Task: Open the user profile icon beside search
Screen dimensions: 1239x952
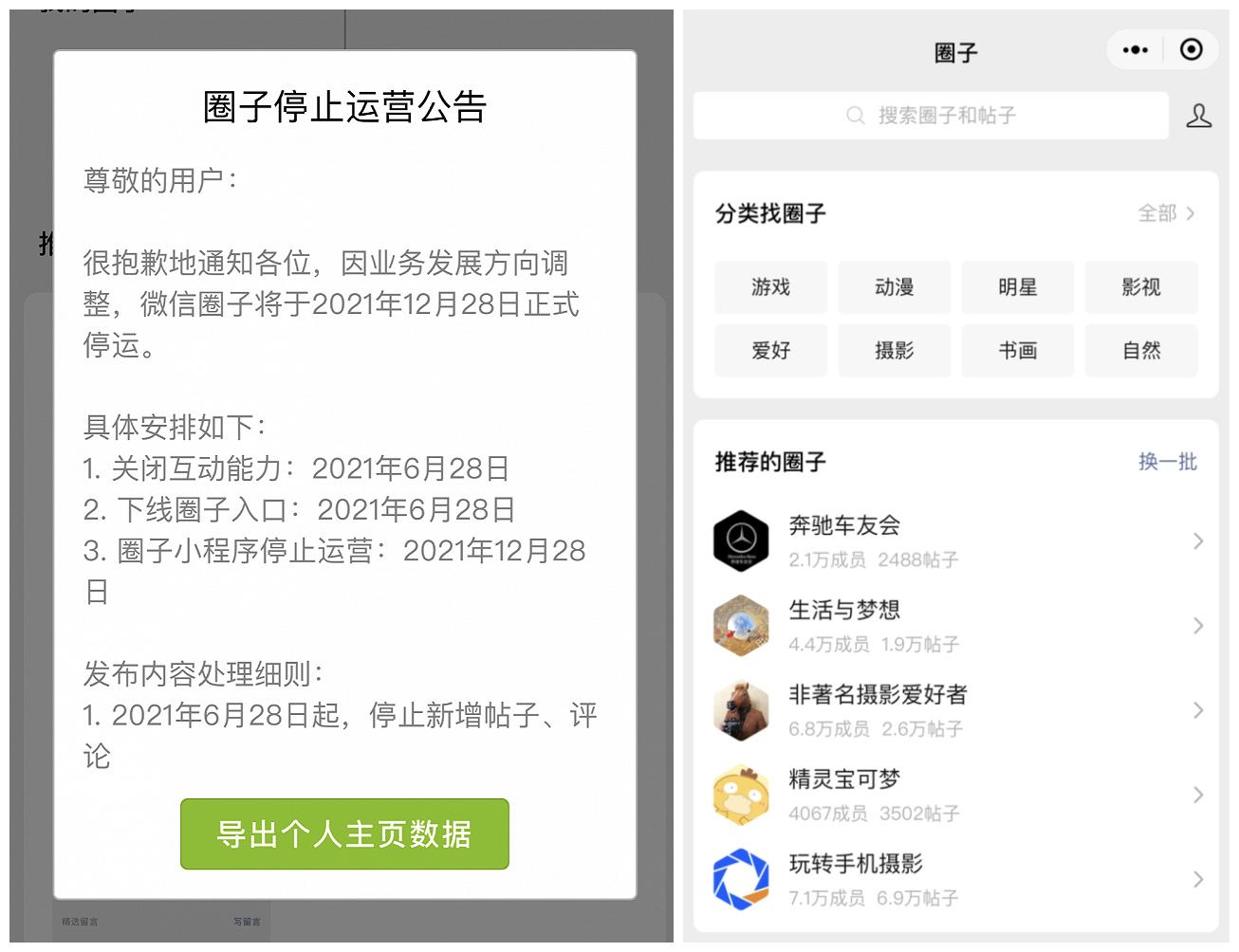Action: pyautogui.click(x=1199, y=116)
